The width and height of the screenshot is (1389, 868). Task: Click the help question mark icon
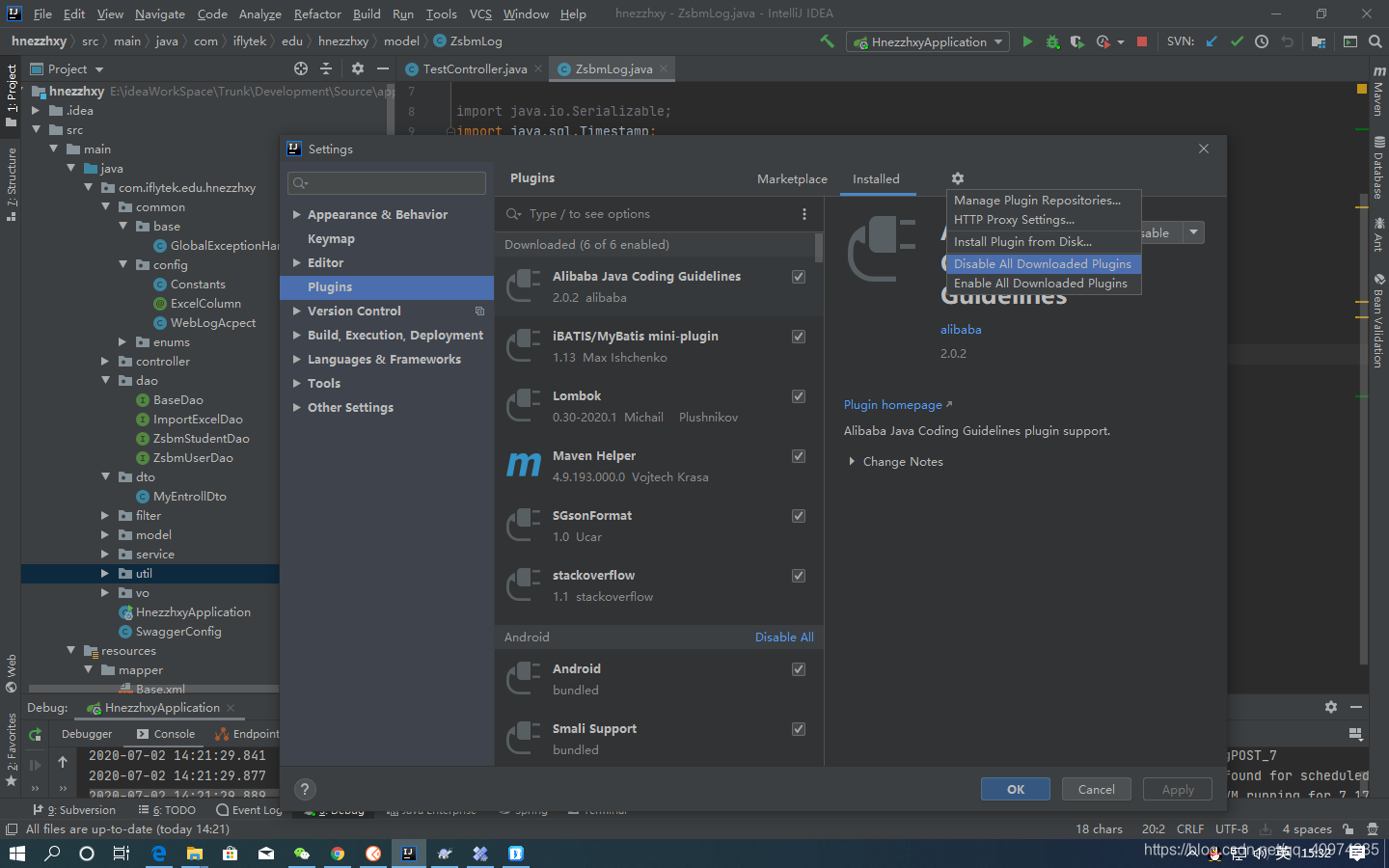pos(305,789)
